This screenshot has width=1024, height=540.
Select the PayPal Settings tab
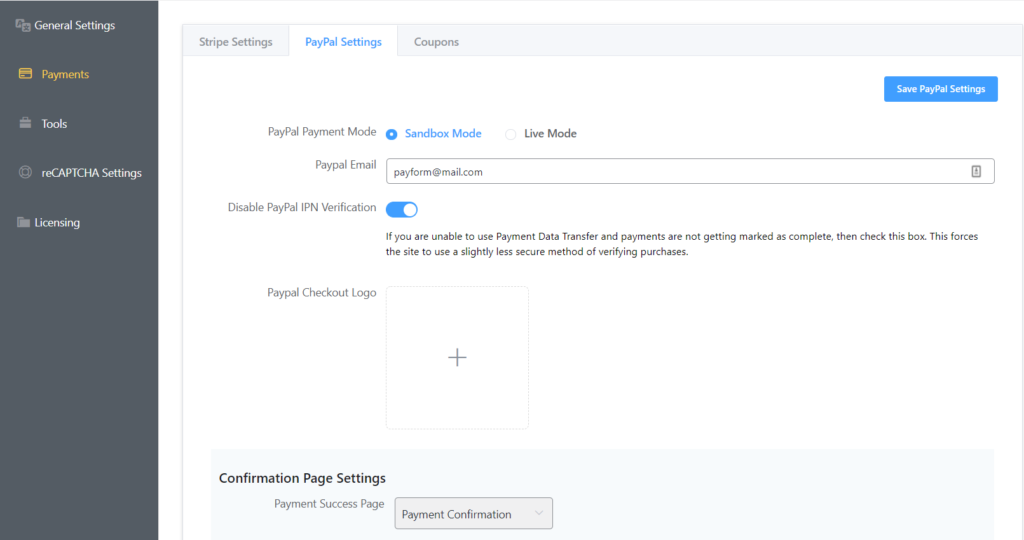click(x=343, y=42)
